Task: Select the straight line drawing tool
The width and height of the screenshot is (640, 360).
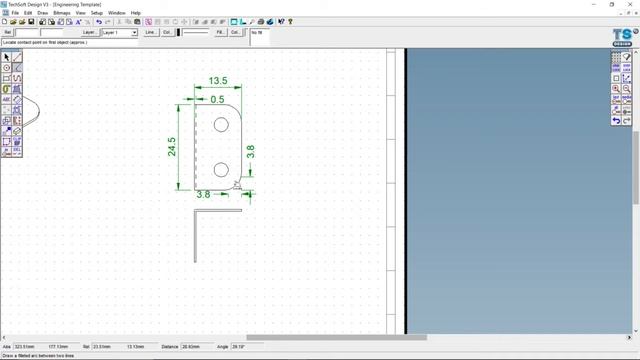Action: [x=17, y=57]
